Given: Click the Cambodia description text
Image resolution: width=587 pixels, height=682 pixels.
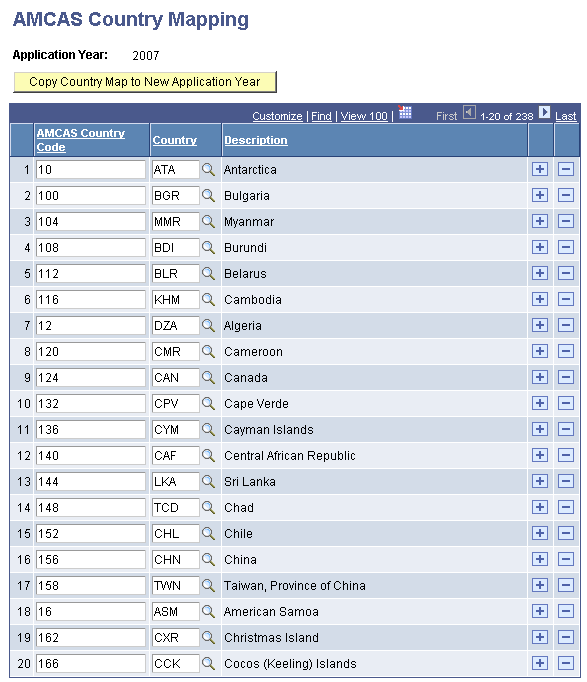Looking at the screenshot, I should (253, 300).
